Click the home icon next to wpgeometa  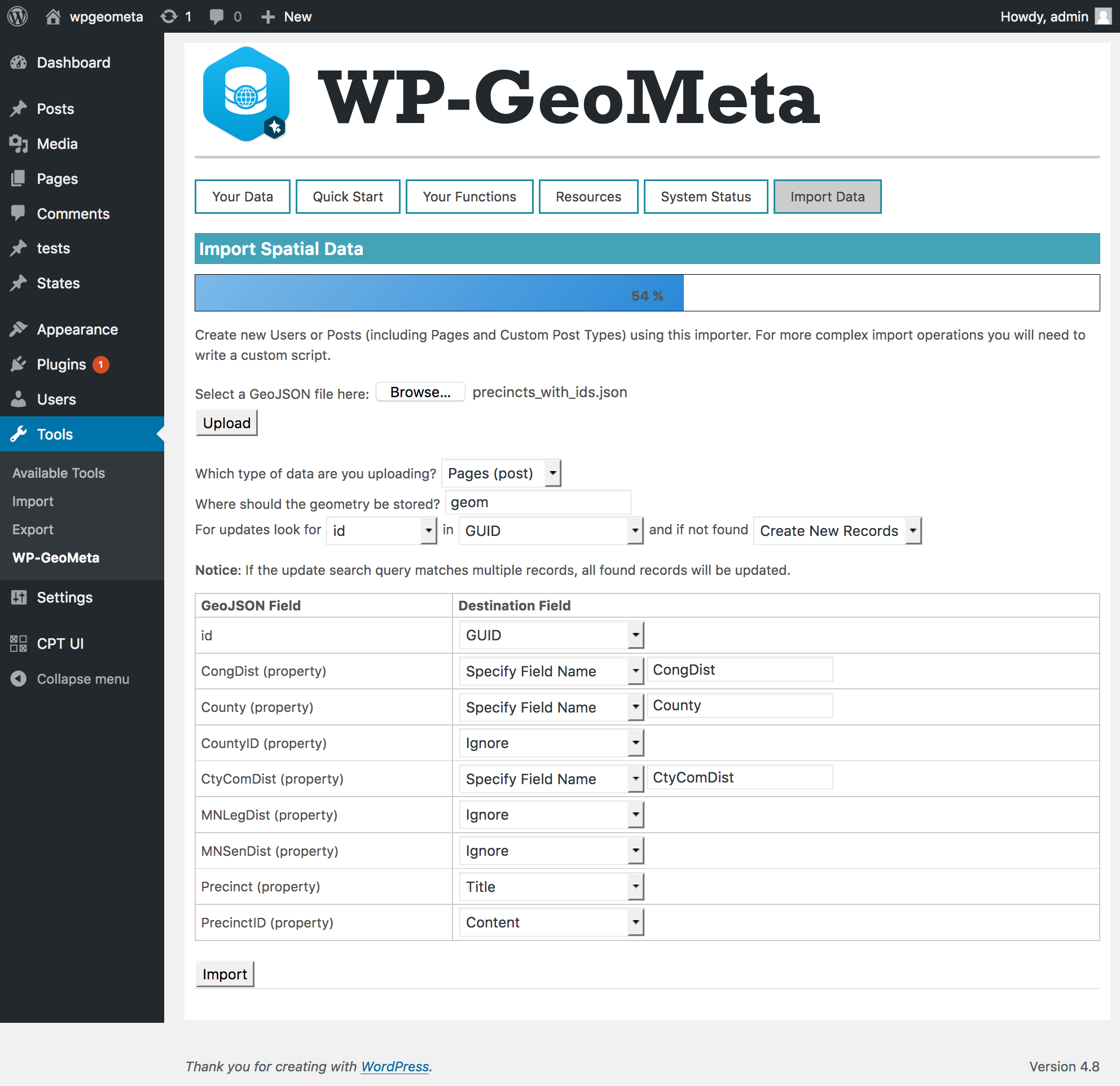(53, 16)
